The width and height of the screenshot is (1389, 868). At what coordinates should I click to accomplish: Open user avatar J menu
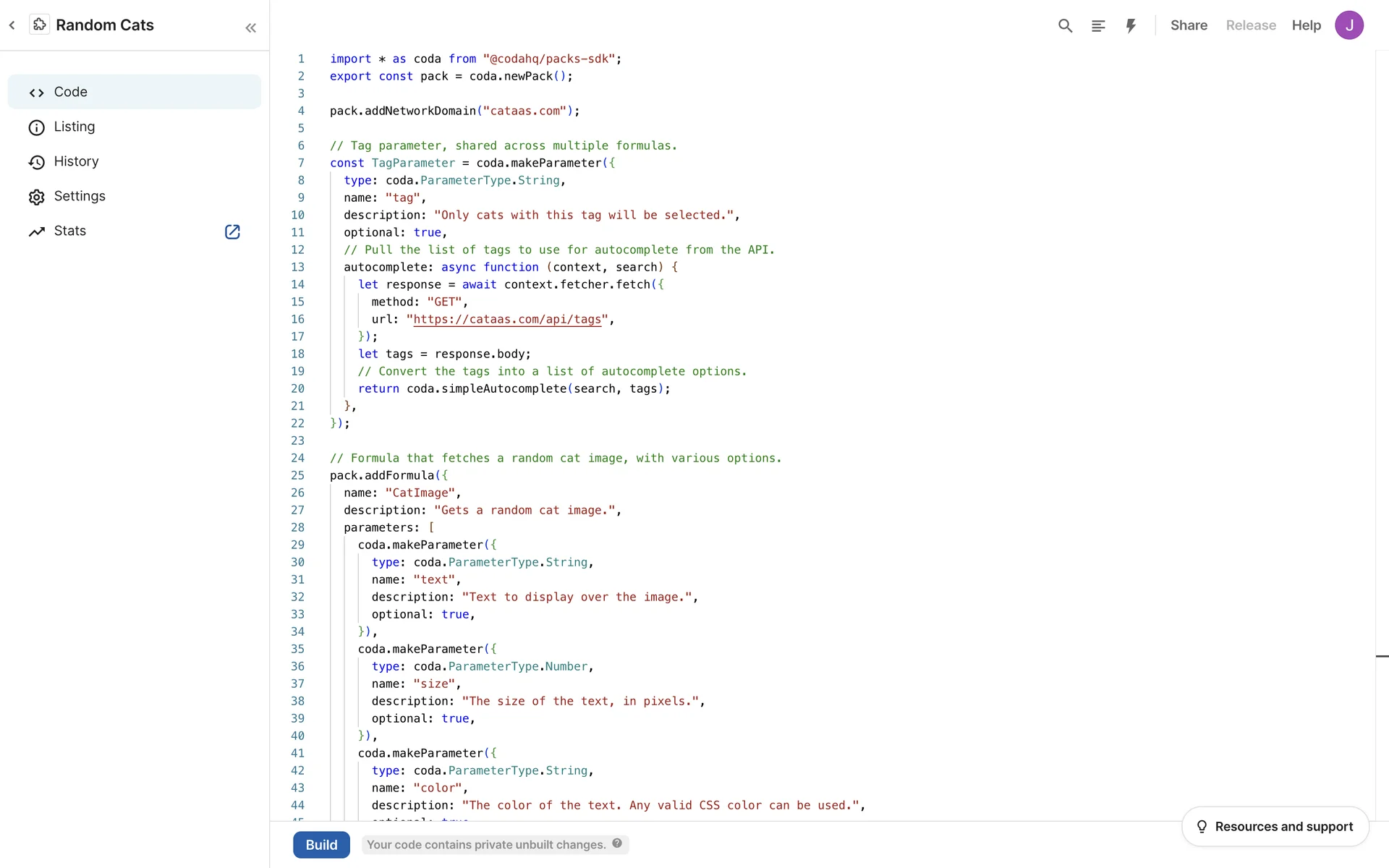(x=1349, y=25)
